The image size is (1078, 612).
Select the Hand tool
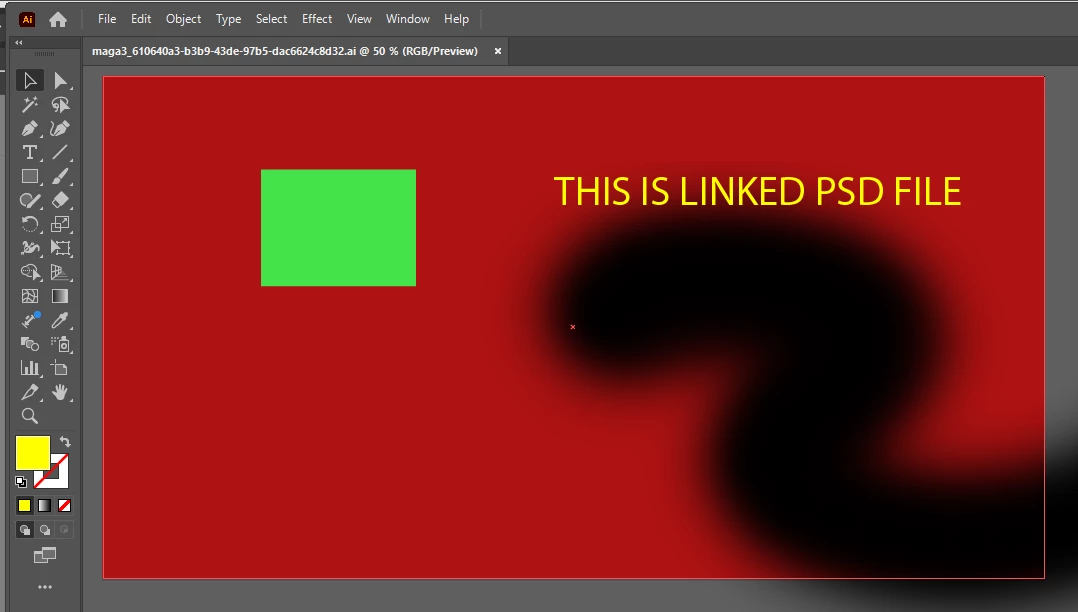coord(60,392)
